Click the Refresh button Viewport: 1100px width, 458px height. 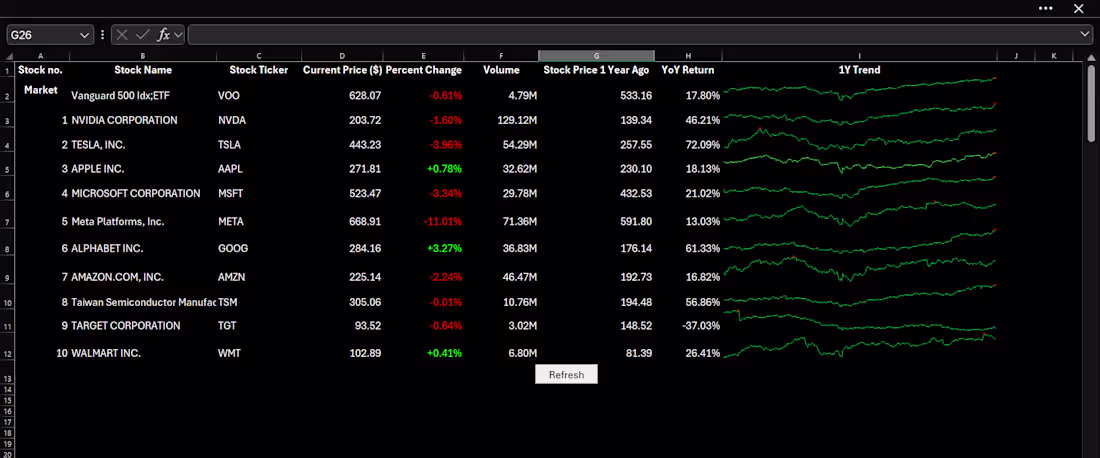[566, 375]
